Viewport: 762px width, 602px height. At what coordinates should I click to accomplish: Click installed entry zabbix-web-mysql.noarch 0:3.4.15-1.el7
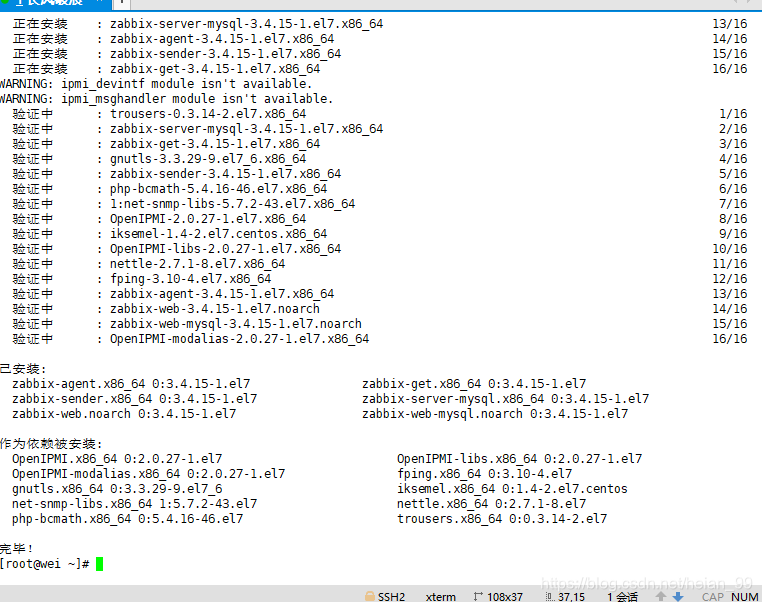coord(495,414)
